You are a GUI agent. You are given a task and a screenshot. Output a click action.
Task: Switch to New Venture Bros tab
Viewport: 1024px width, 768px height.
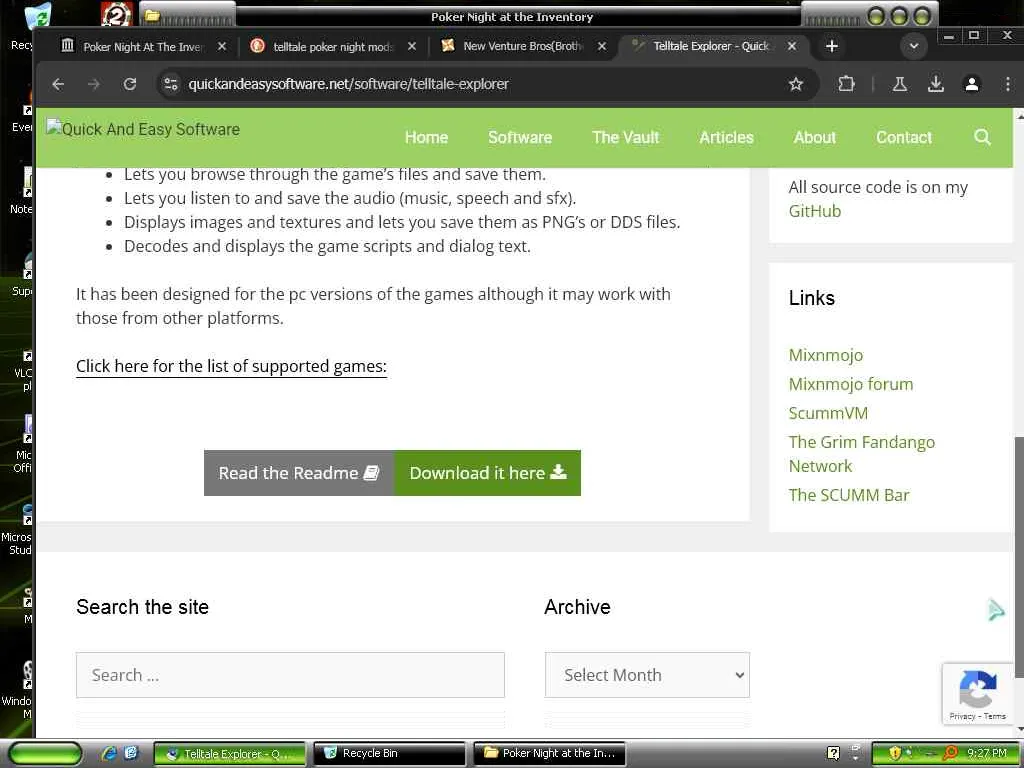pyautogui.click(x=522, y=46)
